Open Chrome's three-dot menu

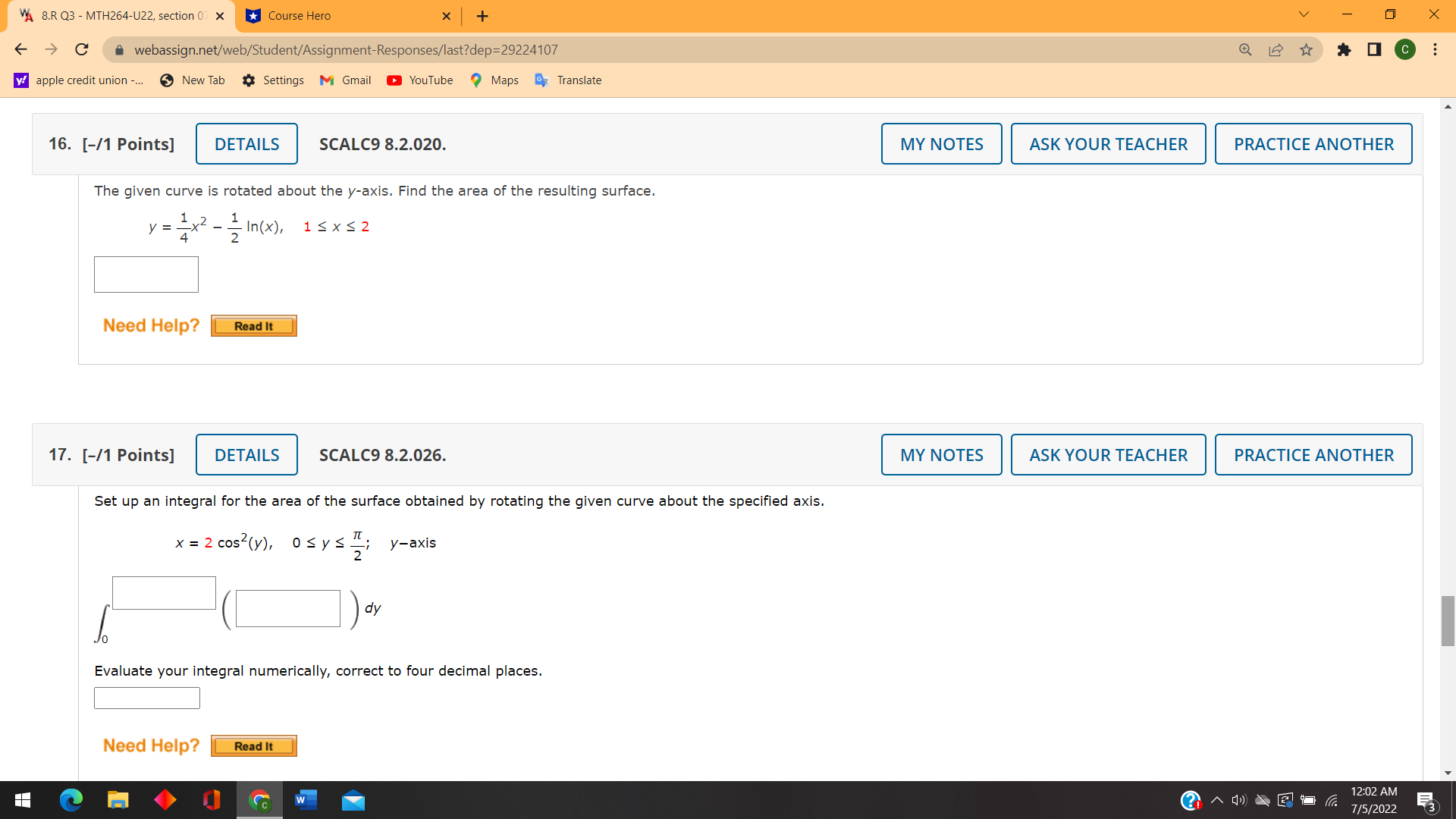(1436, 49)
